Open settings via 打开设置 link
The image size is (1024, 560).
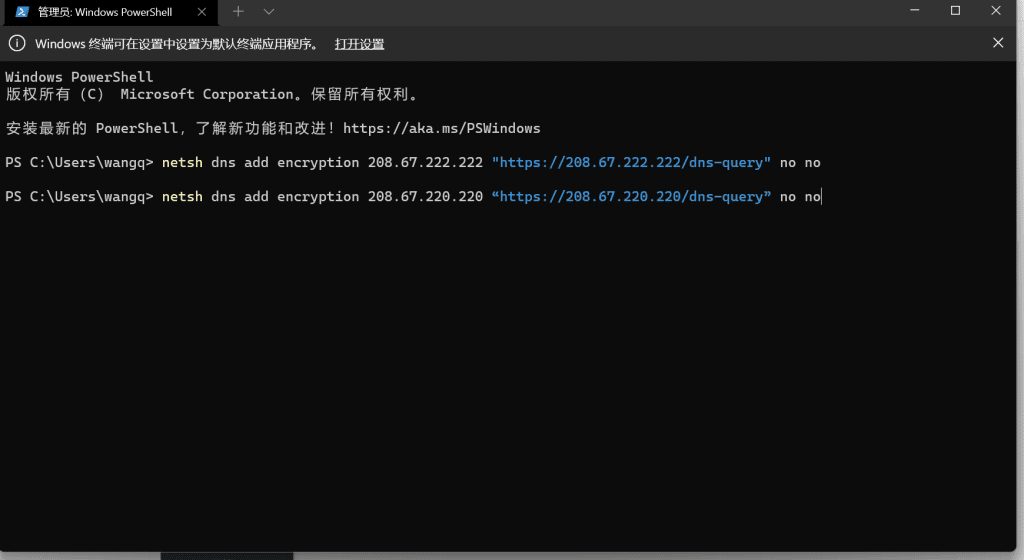tap(359, 44)
